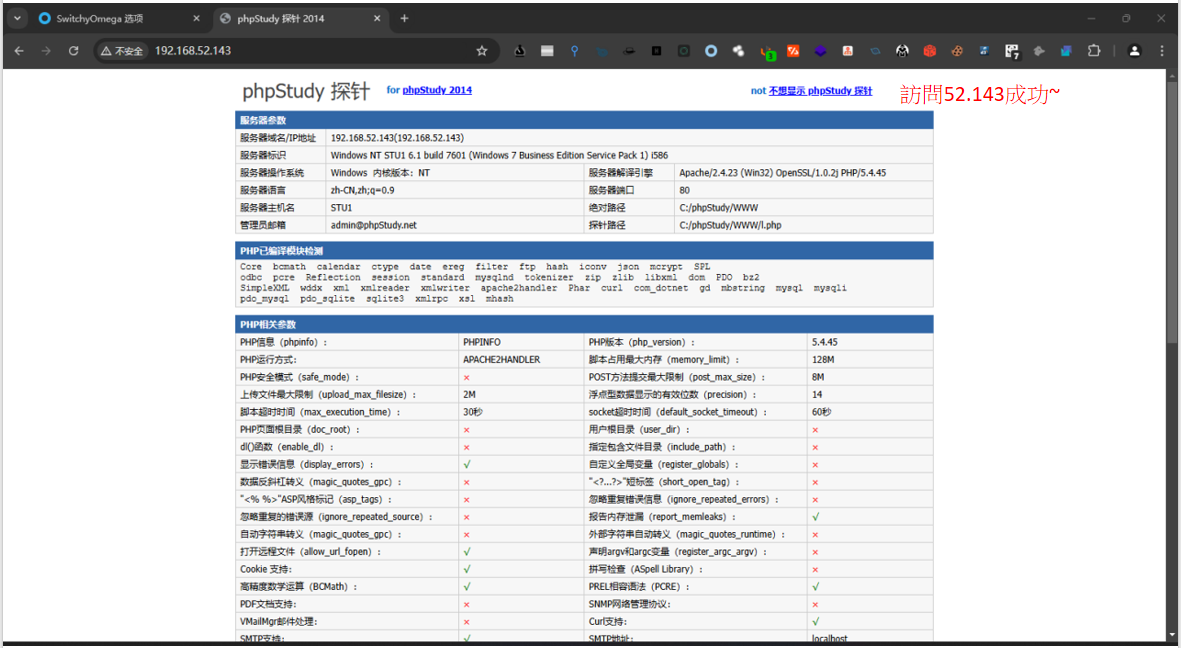The height and width of the screenshot is (648, 1181).
Task: Open a new browser tab
Action: (404, 18)
